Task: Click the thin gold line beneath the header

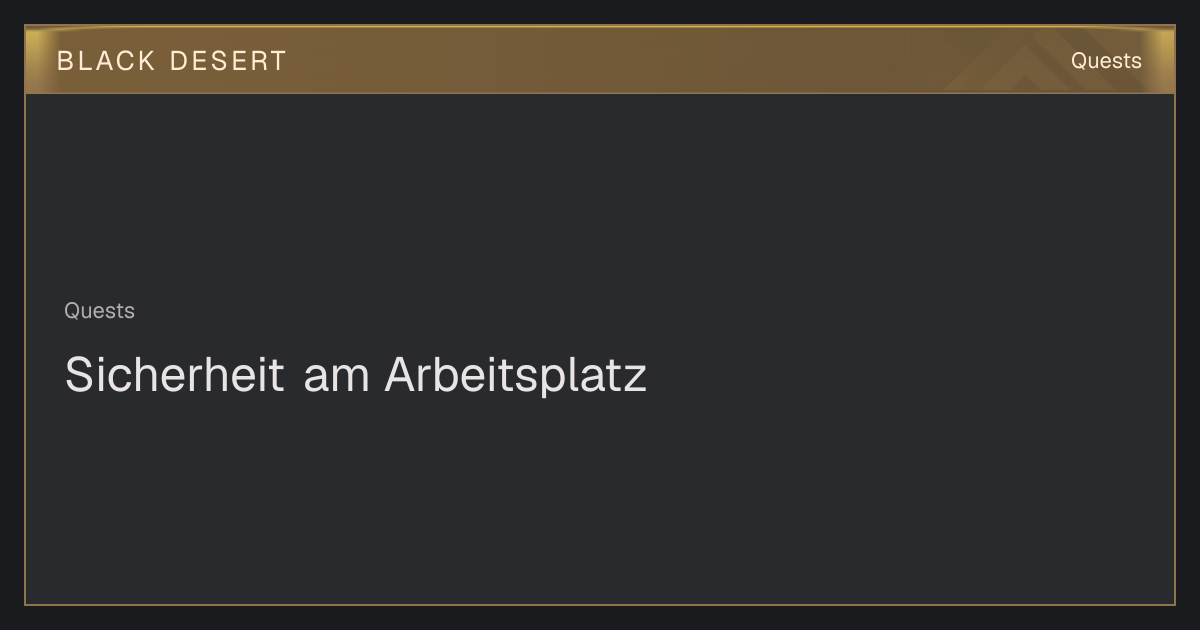Action: tap(600, 93)
